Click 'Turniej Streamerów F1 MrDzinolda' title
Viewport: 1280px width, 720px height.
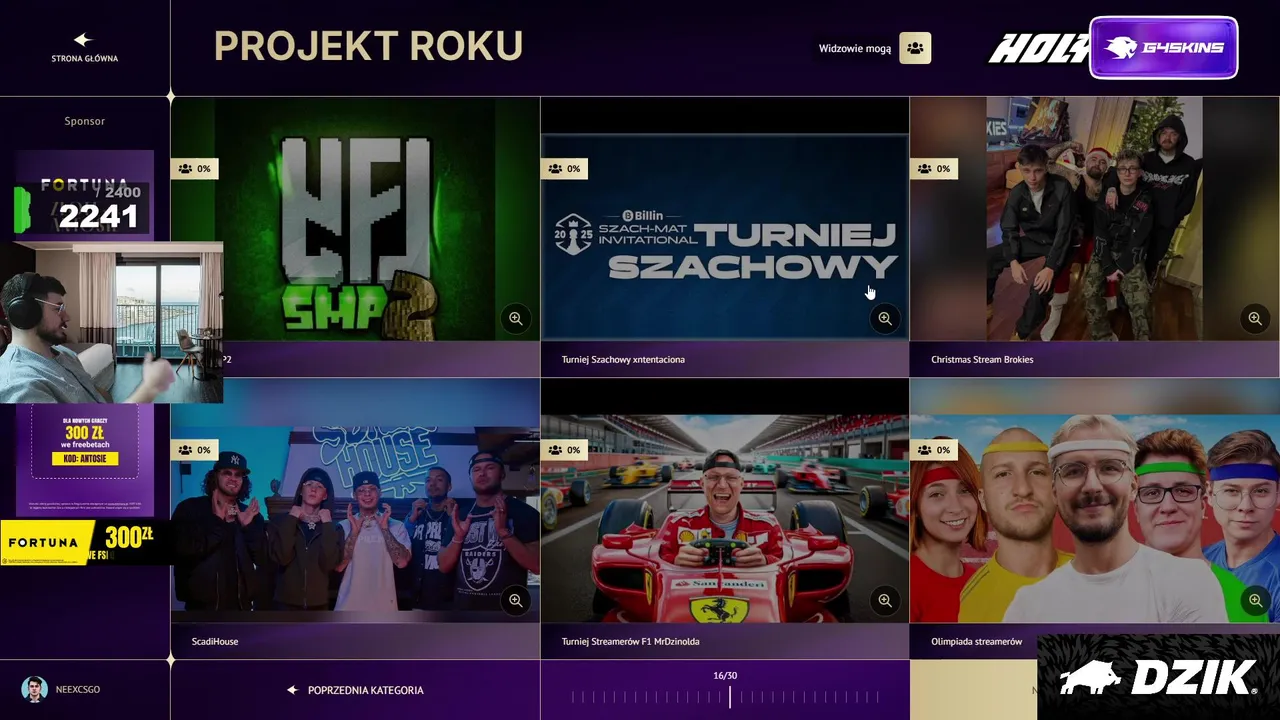coord(630,641)
